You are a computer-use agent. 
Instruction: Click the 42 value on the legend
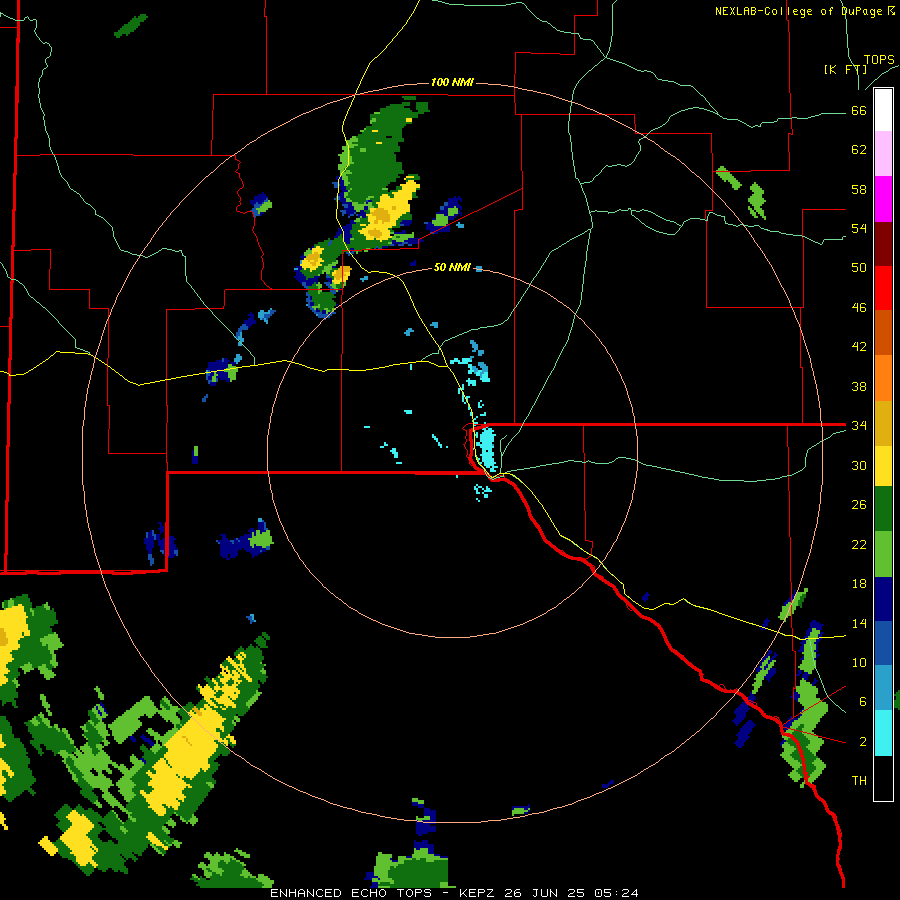[x=859, y=346]
